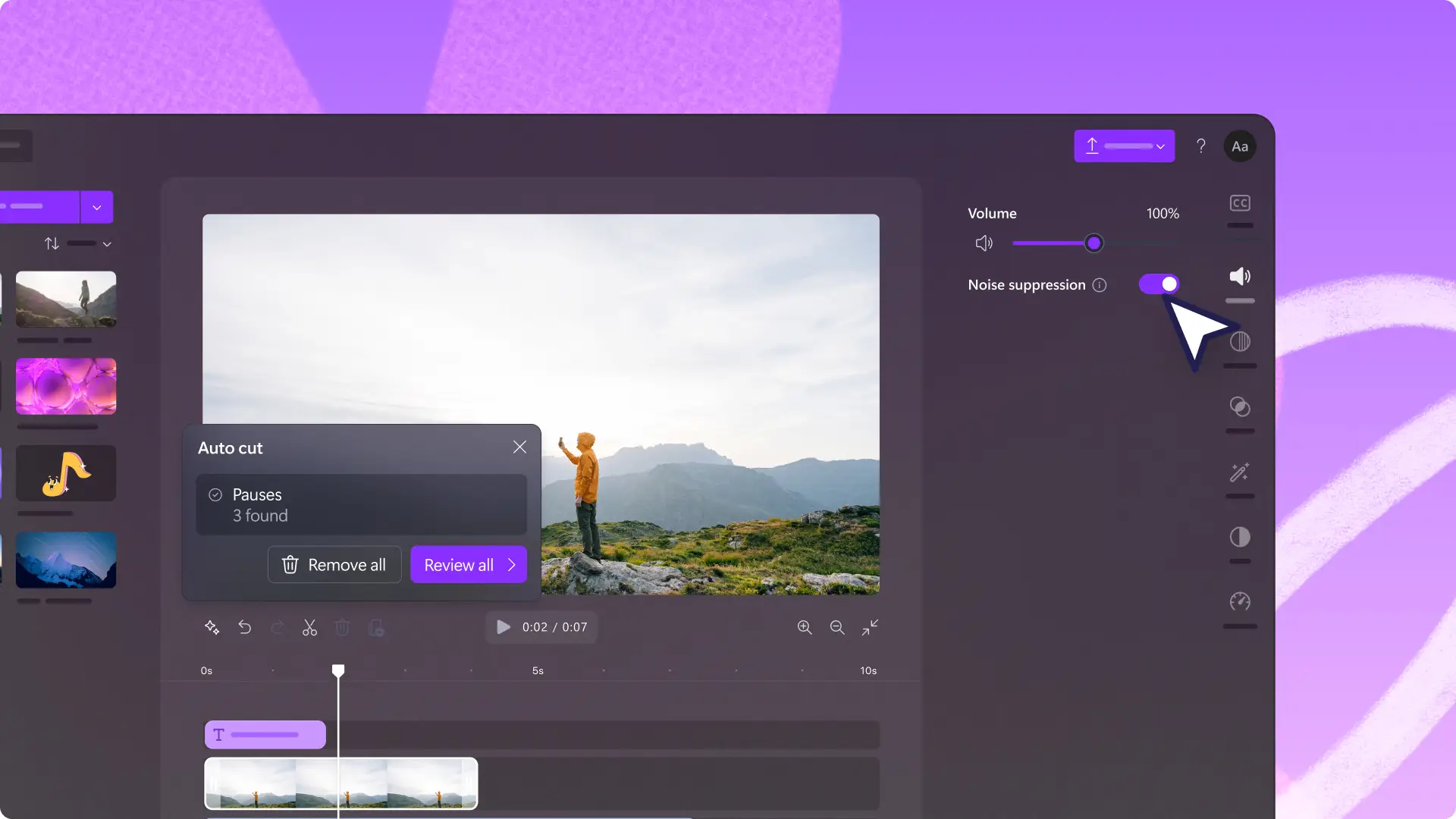Screen dimensions: 1456x819
Task: Click Review all found pauses button
Action: point(468,564)
